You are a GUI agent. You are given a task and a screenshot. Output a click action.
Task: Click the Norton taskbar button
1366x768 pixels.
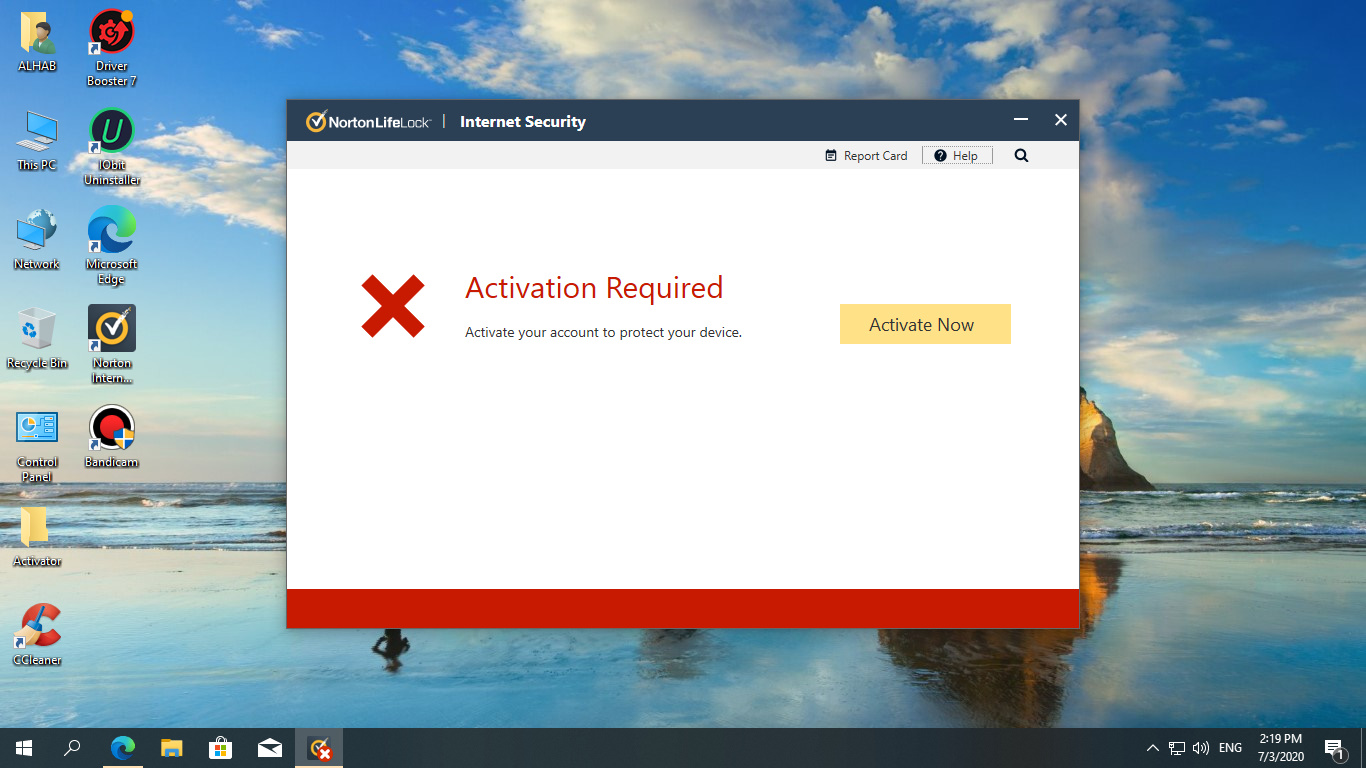319,748
